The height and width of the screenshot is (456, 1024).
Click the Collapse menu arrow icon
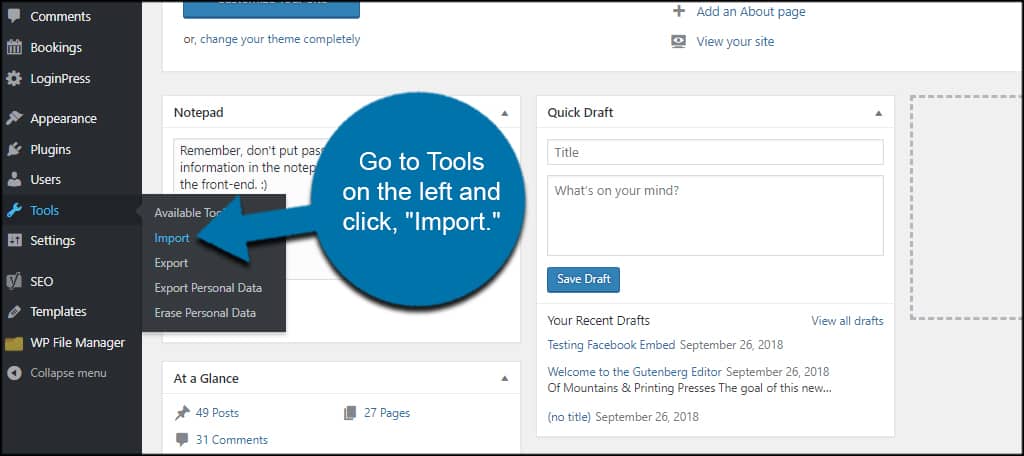point(14,373)
